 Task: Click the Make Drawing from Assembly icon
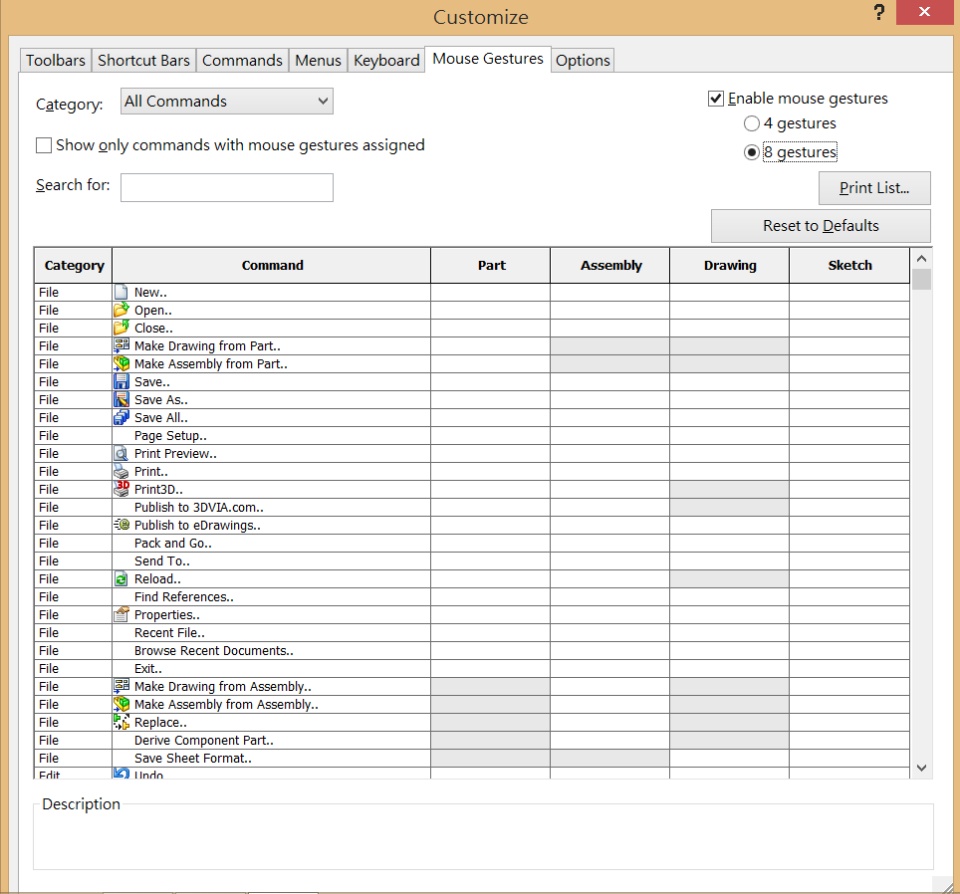tap(121, 686)
